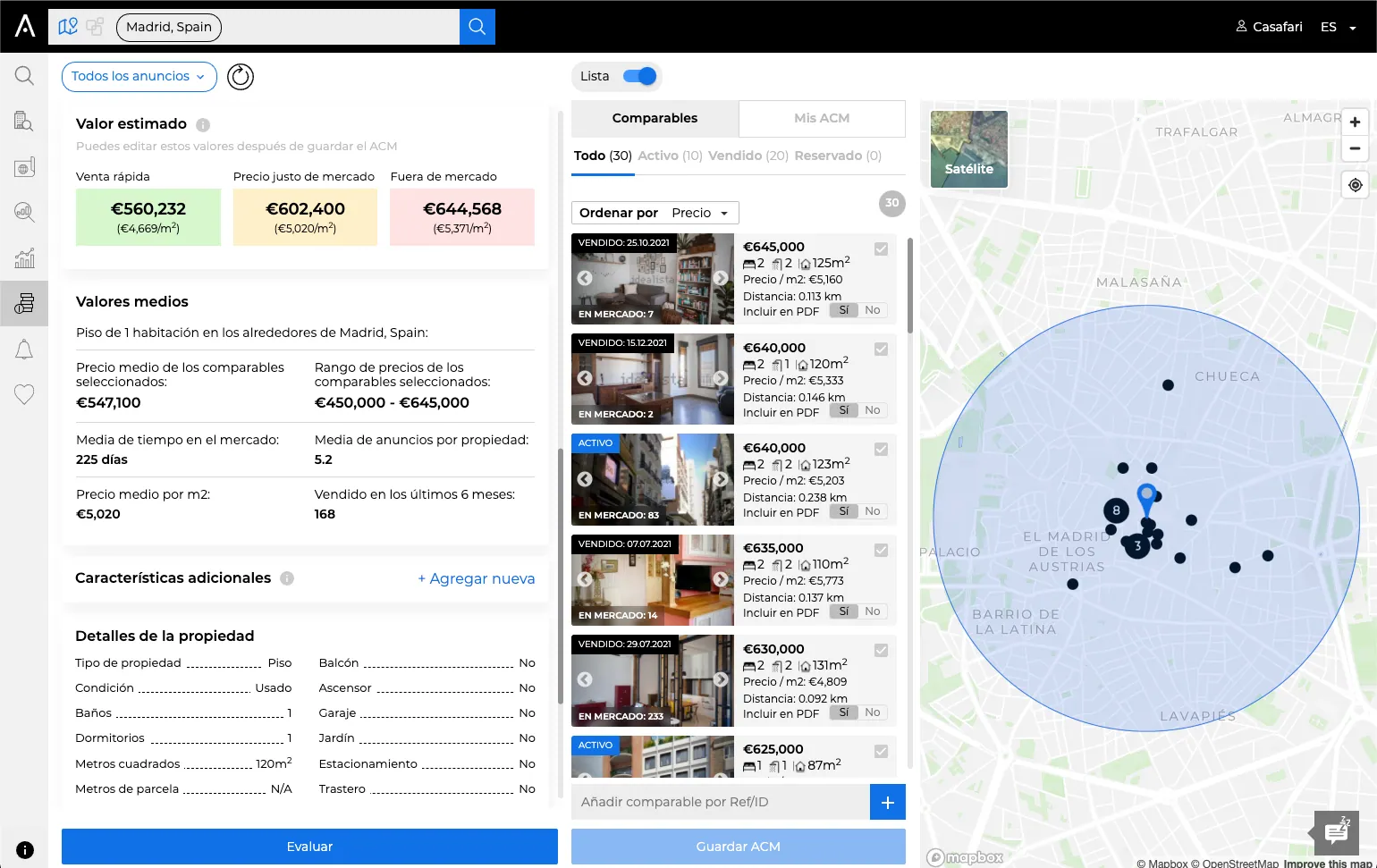Uncheck the €645,000 comparable checkbox
Viewport: 1377px width, 868px height.
[x=882, y=249]
